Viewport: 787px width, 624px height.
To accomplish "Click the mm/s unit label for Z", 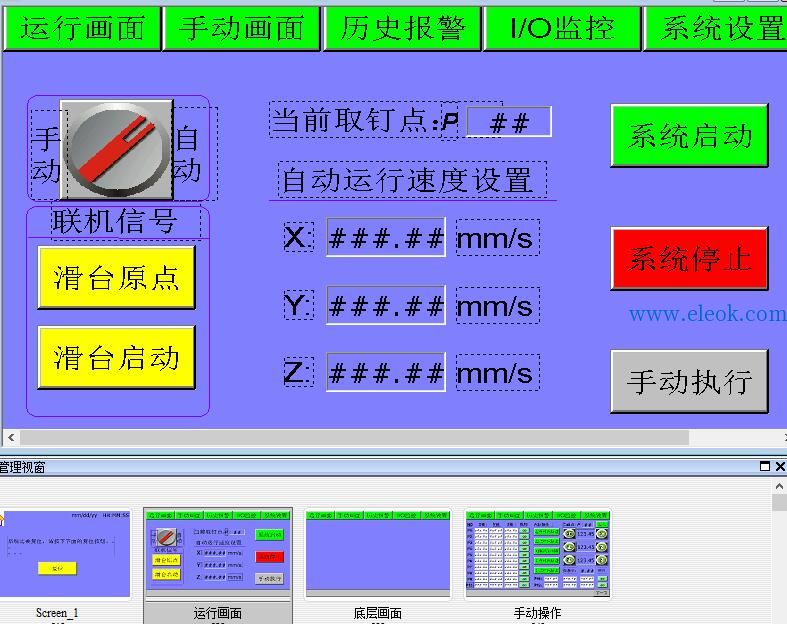I will (x=497, y=372).
